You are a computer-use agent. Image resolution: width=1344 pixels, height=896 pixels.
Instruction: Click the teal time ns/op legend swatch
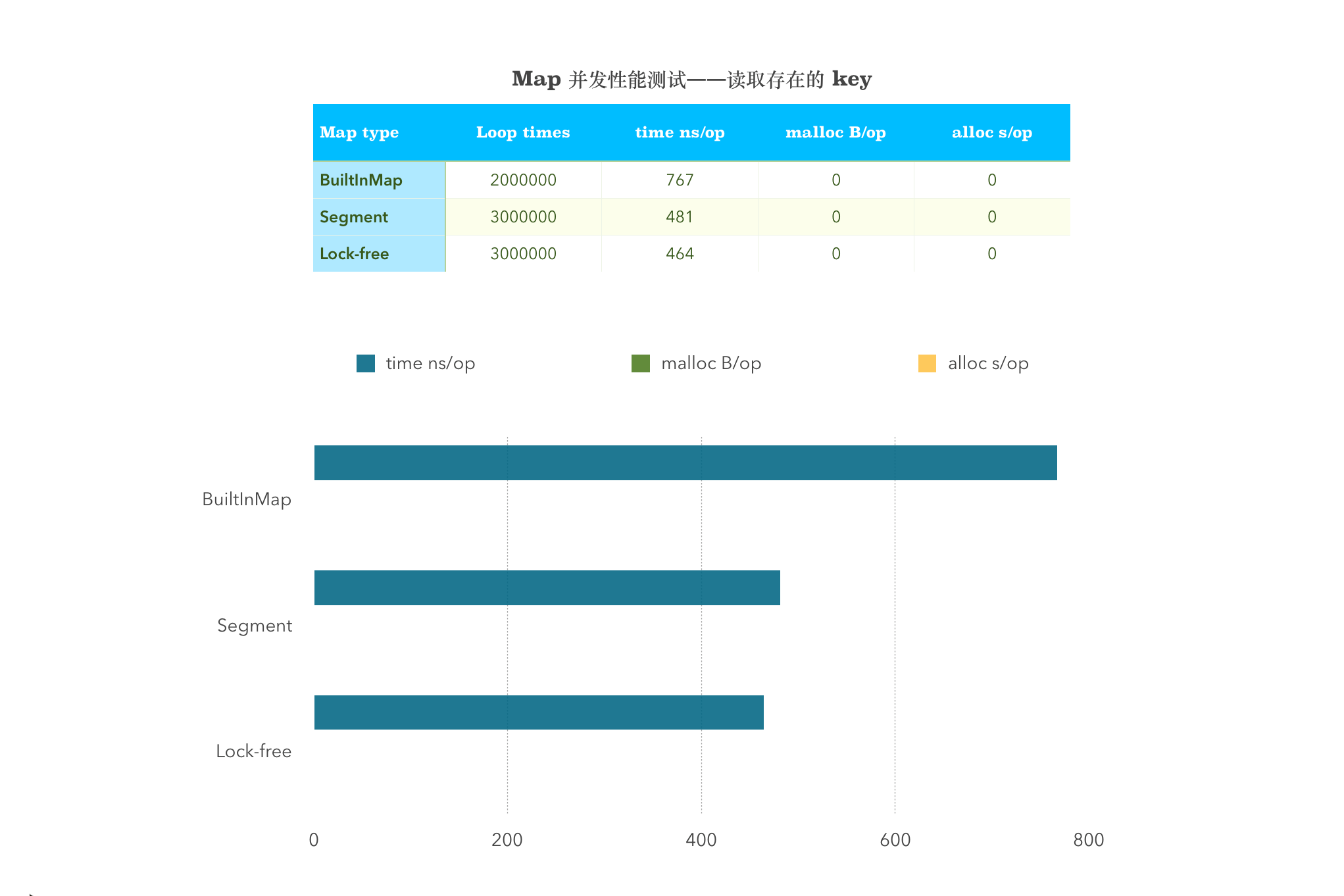point(365,363)
